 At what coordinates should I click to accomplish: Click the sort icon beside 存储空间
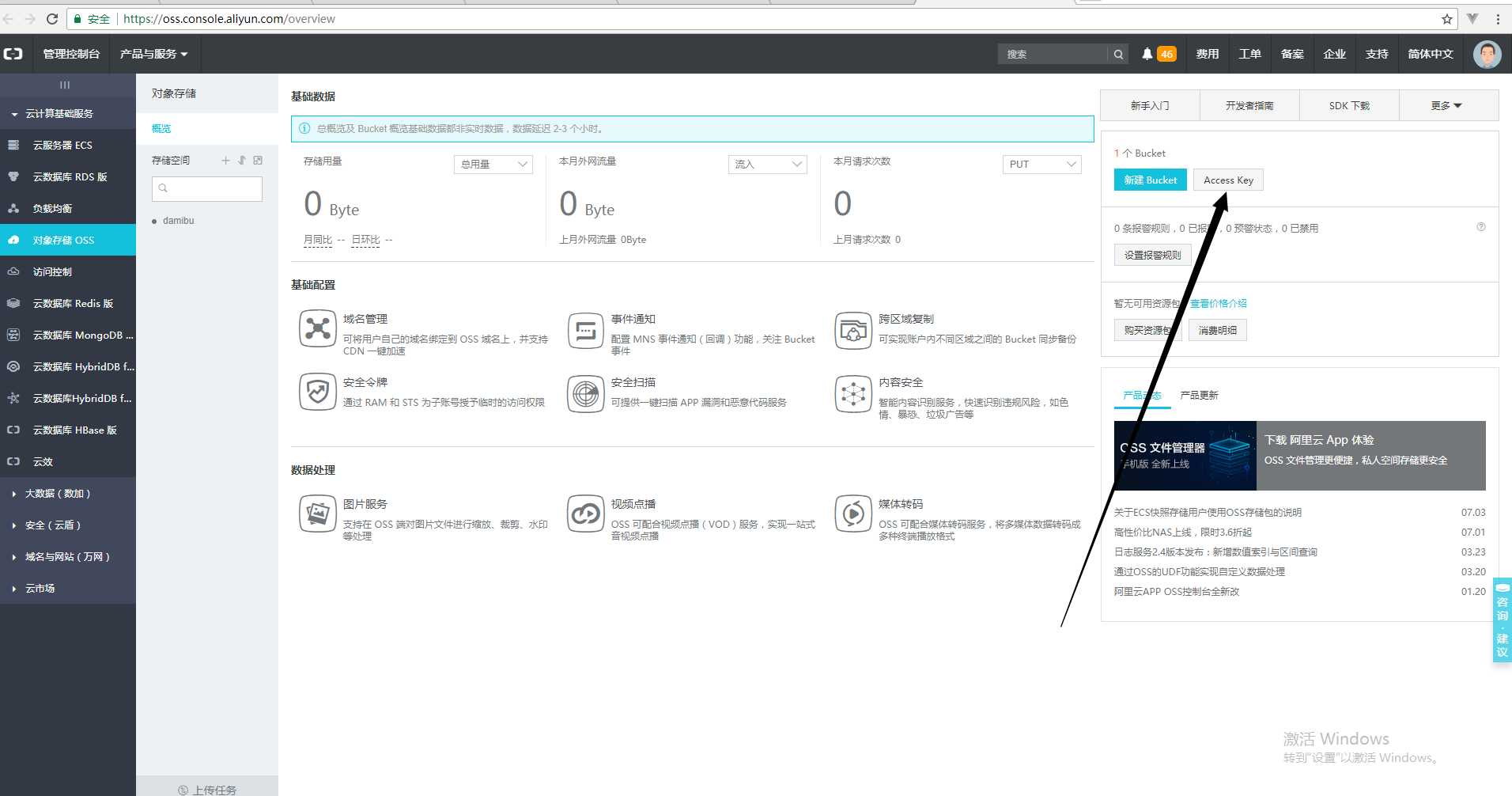click(242, 160)
